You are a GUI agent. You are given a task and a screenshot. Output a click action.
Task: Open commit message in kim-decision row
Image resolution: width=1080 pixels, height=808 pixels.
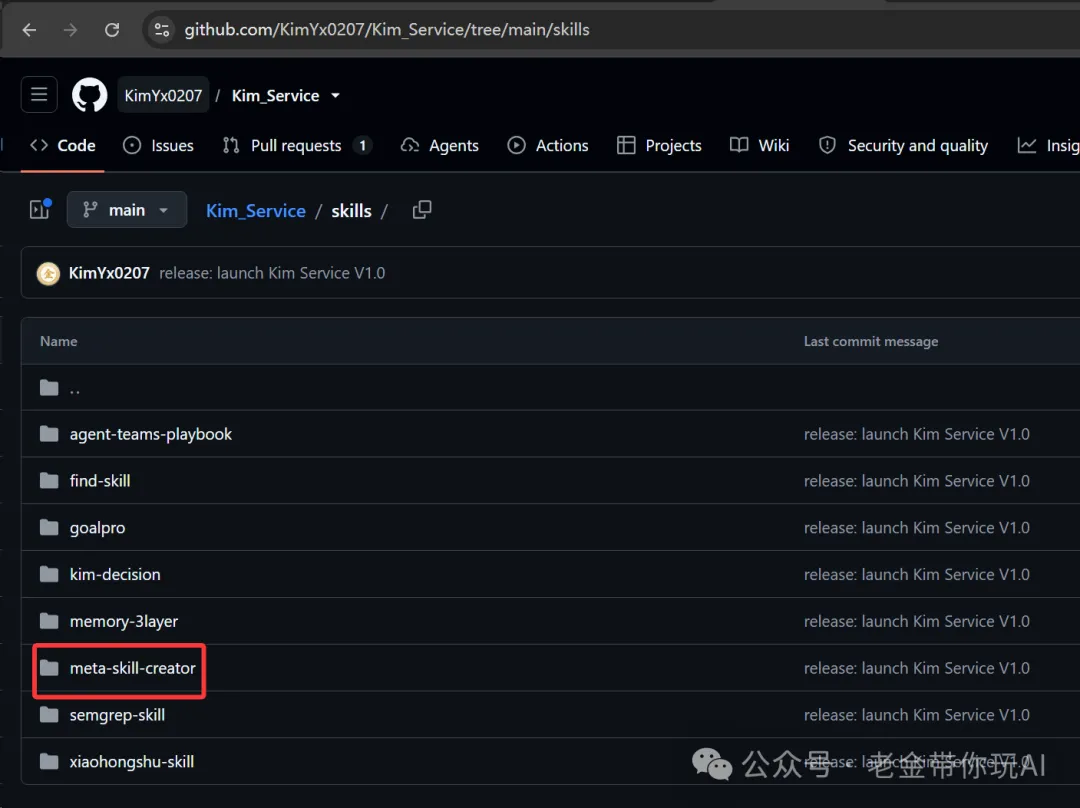[x=917, y=574]
